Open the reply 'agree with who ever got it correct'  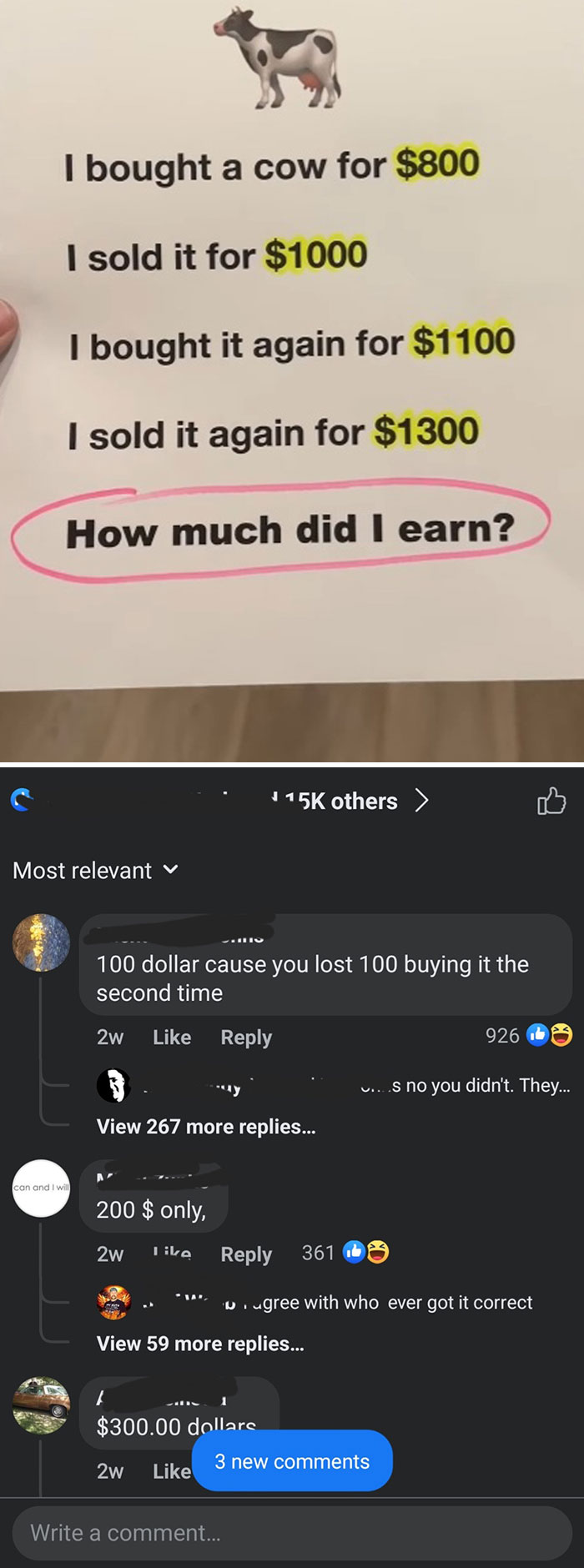(x=397, y=1302)
